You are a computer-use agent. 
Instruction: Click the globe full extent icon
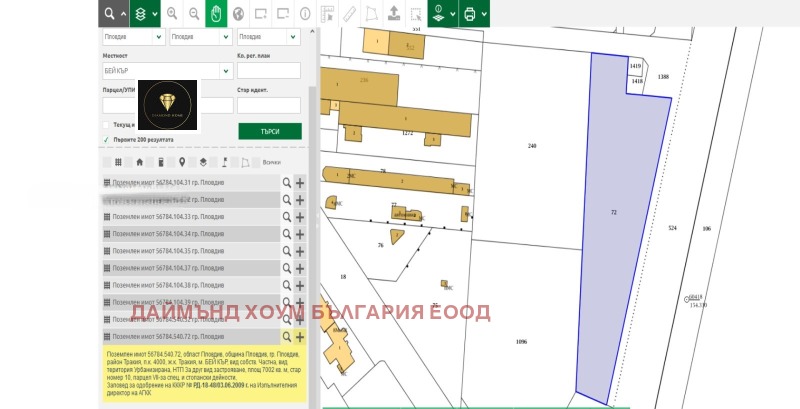pyautogui.click(x=238, y=14)
